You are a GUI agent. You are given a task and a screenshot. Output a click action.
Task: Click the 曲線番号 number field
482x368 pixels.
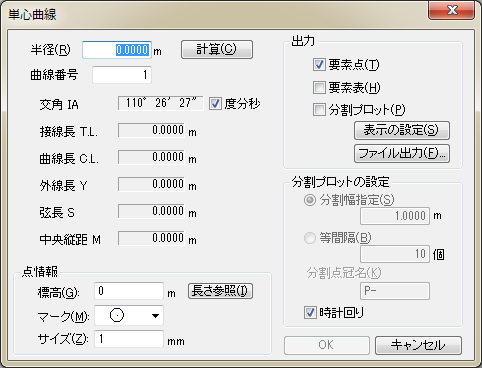(x=122, y=75)
